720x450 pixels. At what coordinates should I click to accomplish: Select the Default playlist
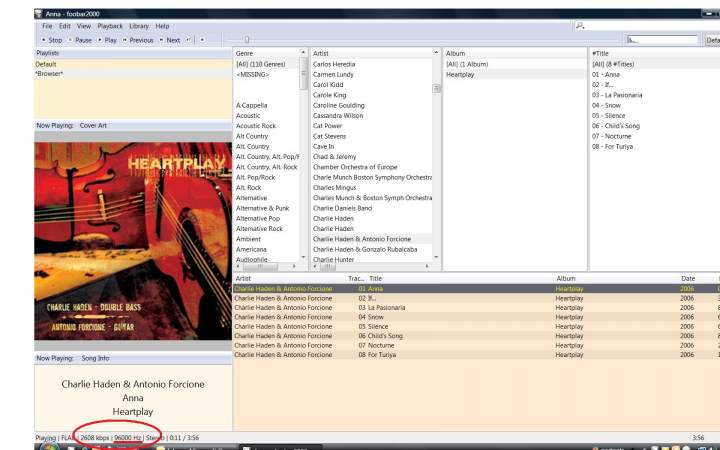[133, 64]
